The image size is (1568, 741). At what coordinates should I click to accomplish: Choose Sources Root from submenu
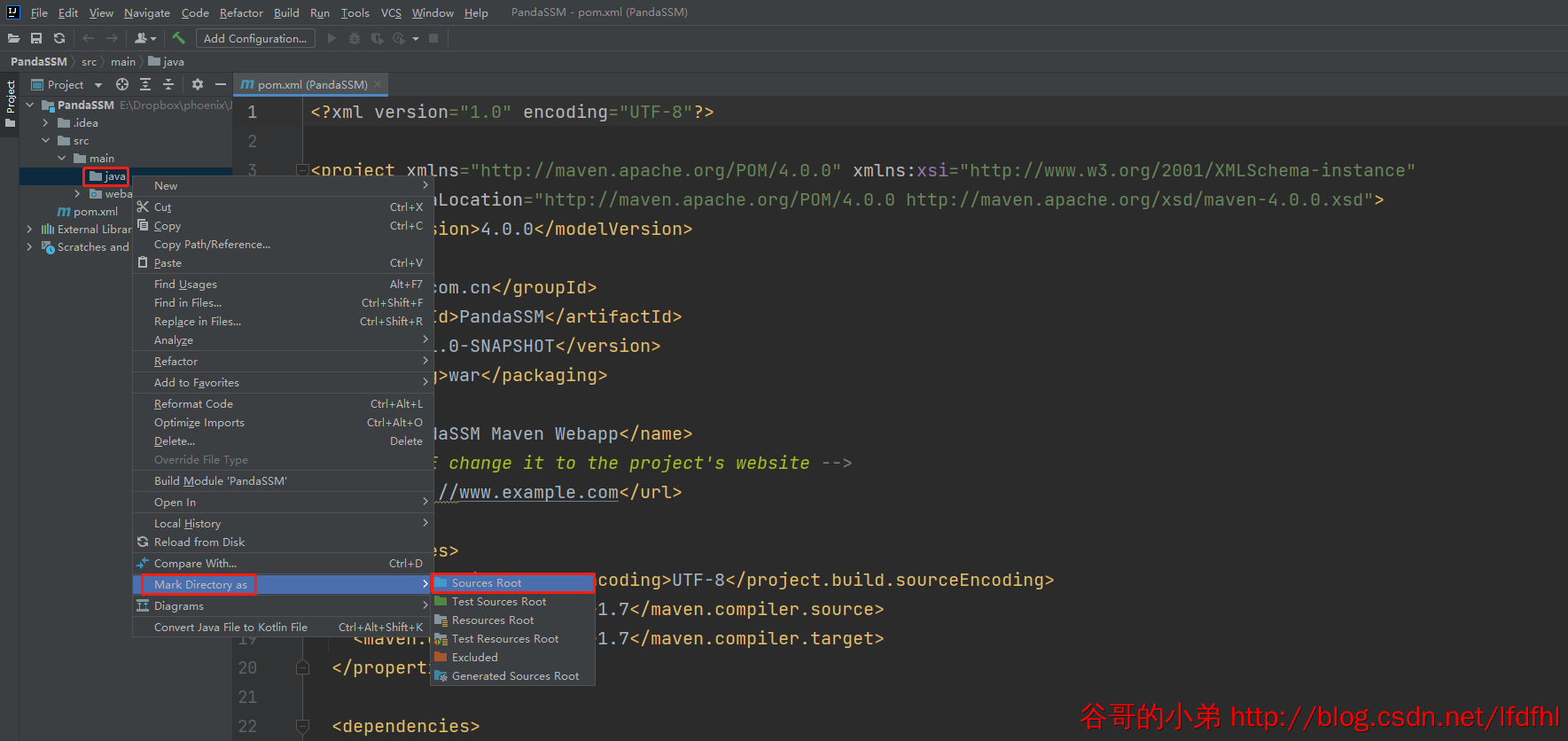512,582
